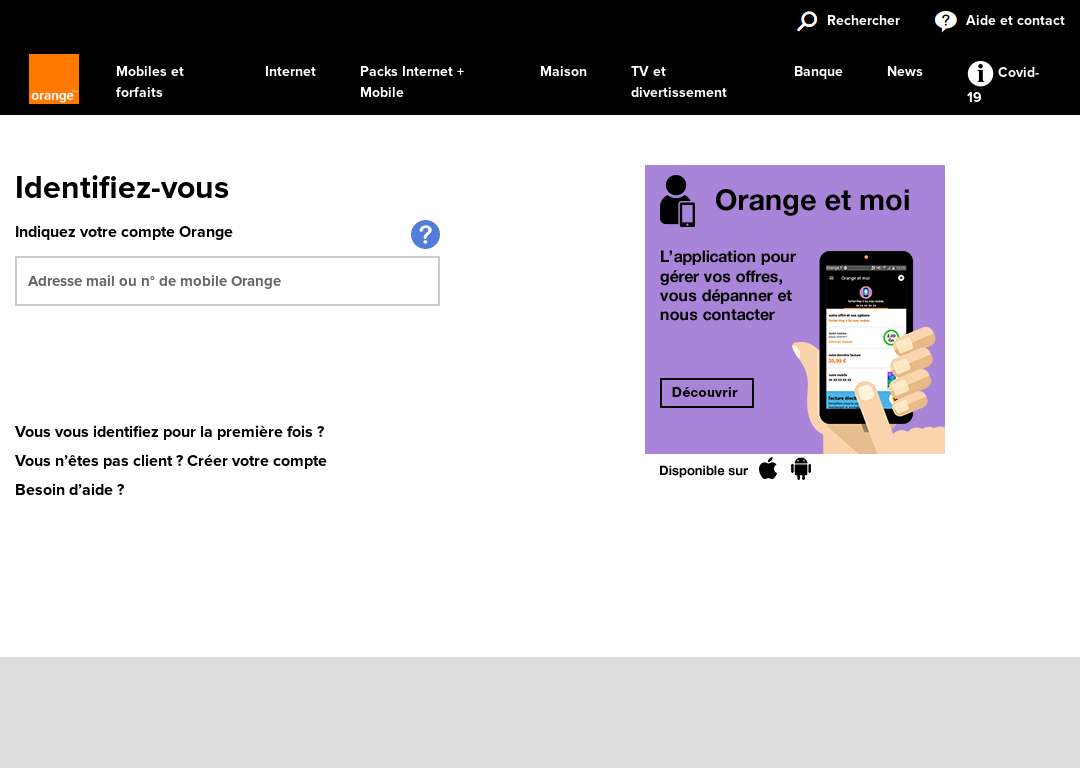Click the phone screenshot in Orange et moi banner
This screenshot has width=1080, height=768.
click(866, 337)
